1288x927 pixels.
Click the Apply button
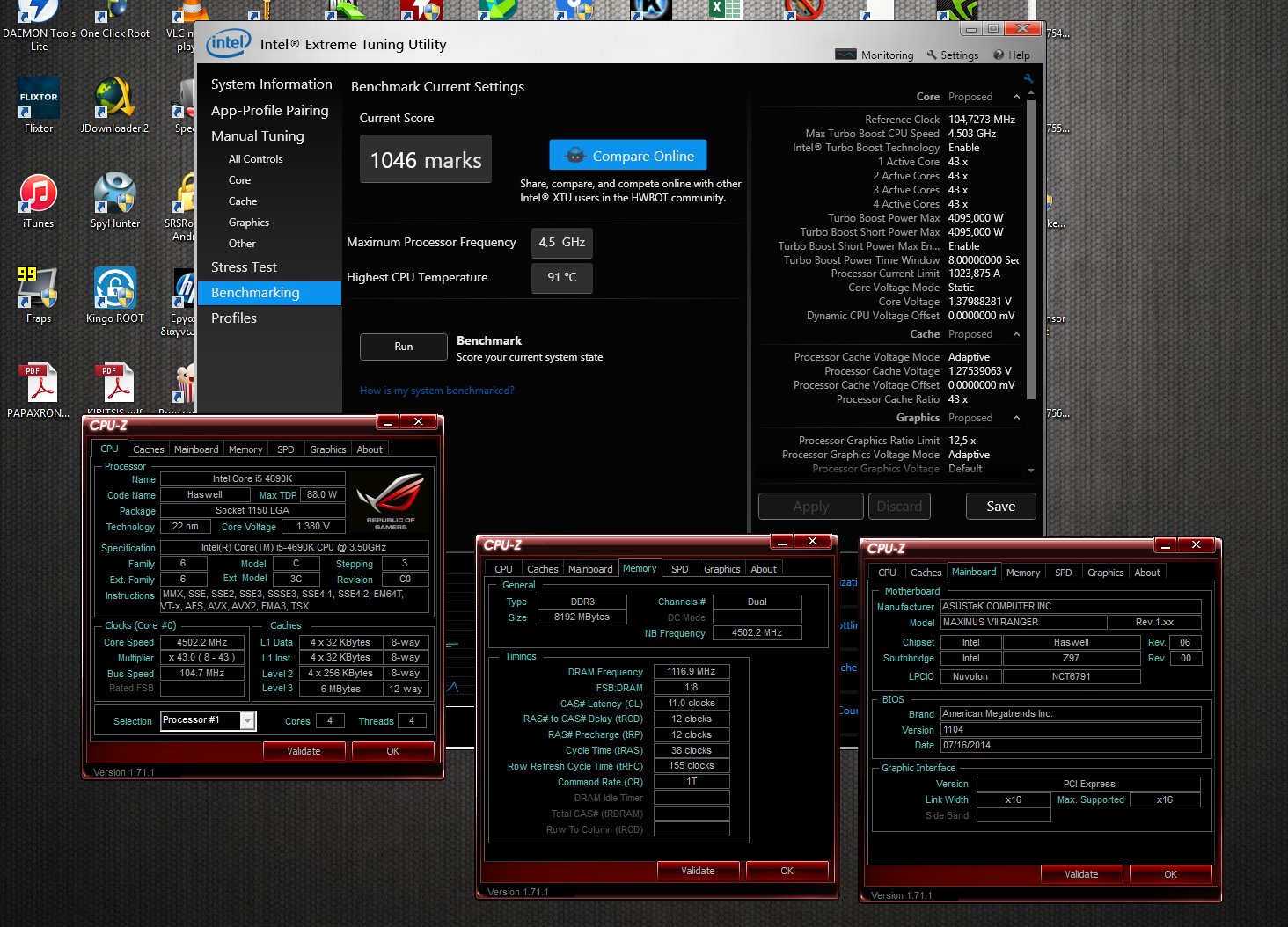pos(811,507)
